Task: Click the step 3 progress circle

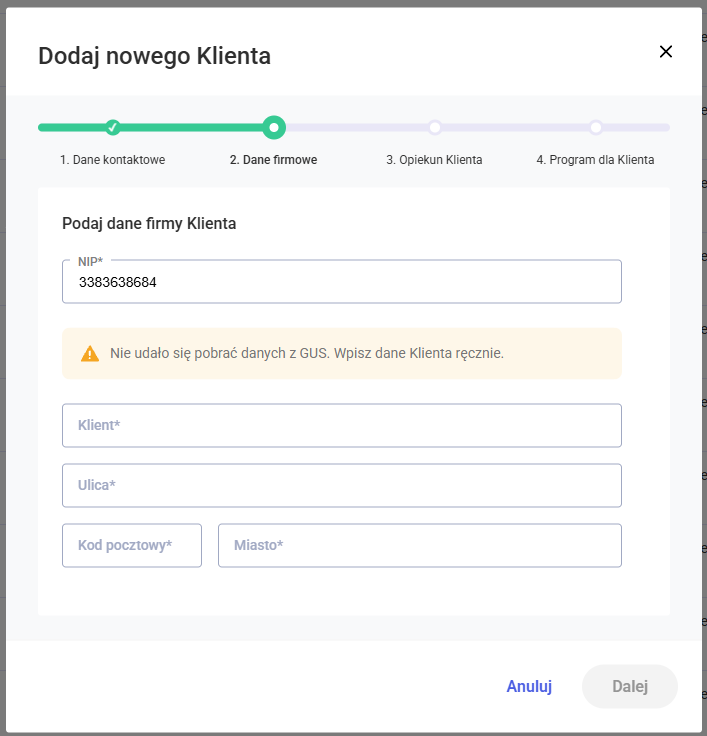Action: 435,127
